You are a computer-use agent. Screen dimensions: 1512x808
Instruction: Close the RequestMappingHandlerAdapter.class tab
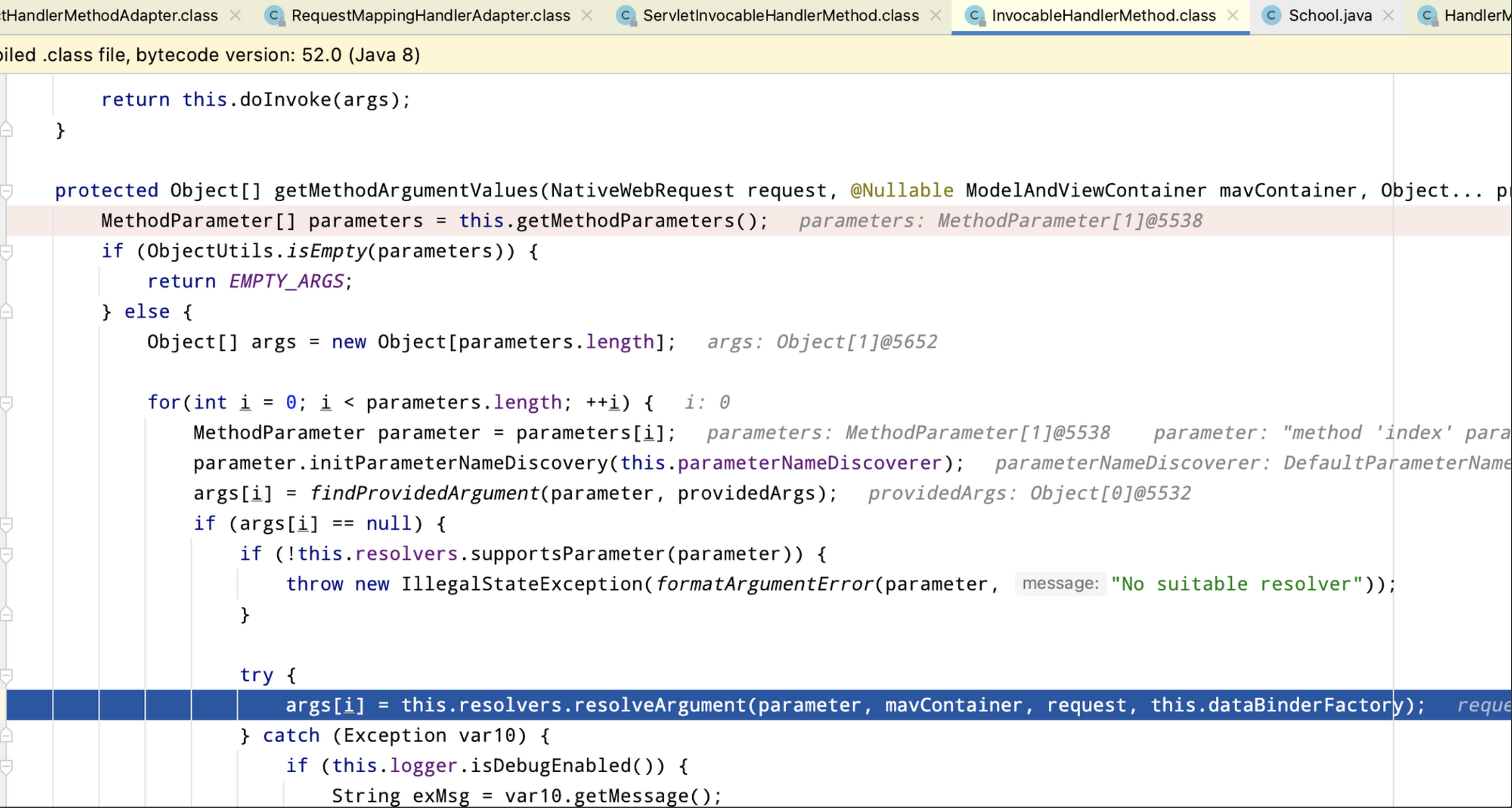point(587,16)
